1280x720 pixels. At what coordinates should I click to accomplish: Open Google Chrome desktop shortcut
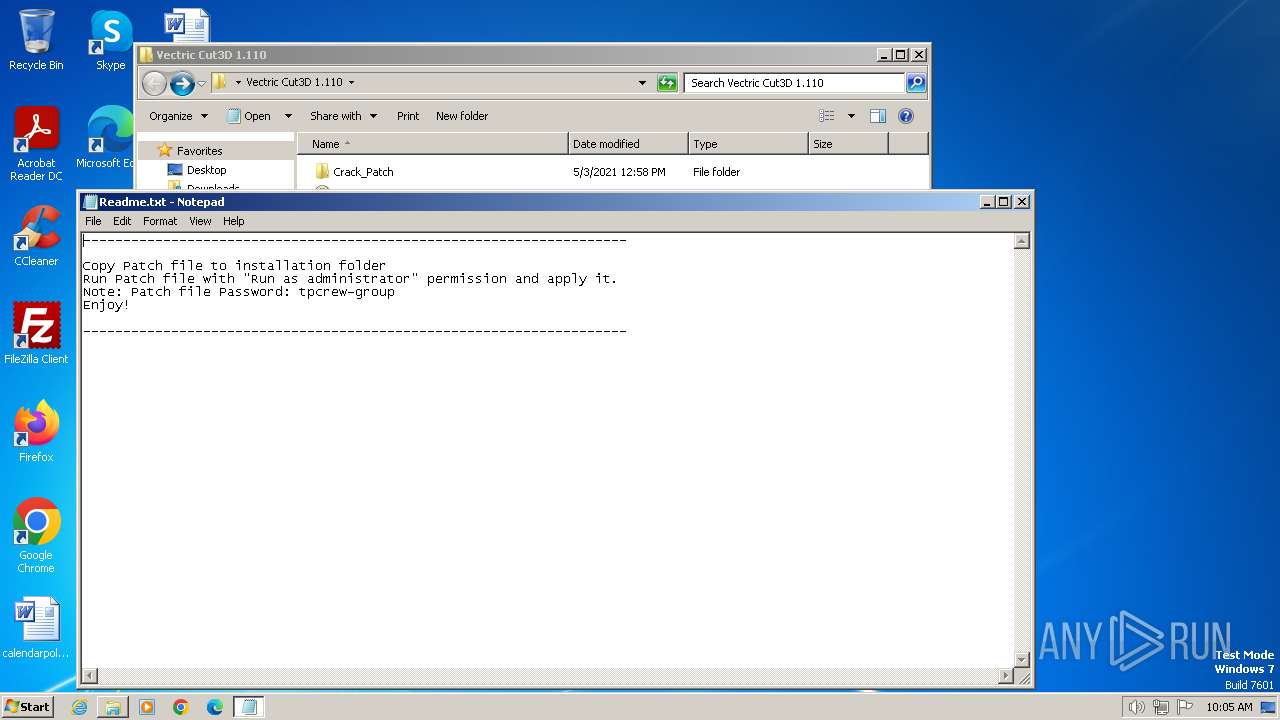(x=36, y=536)
